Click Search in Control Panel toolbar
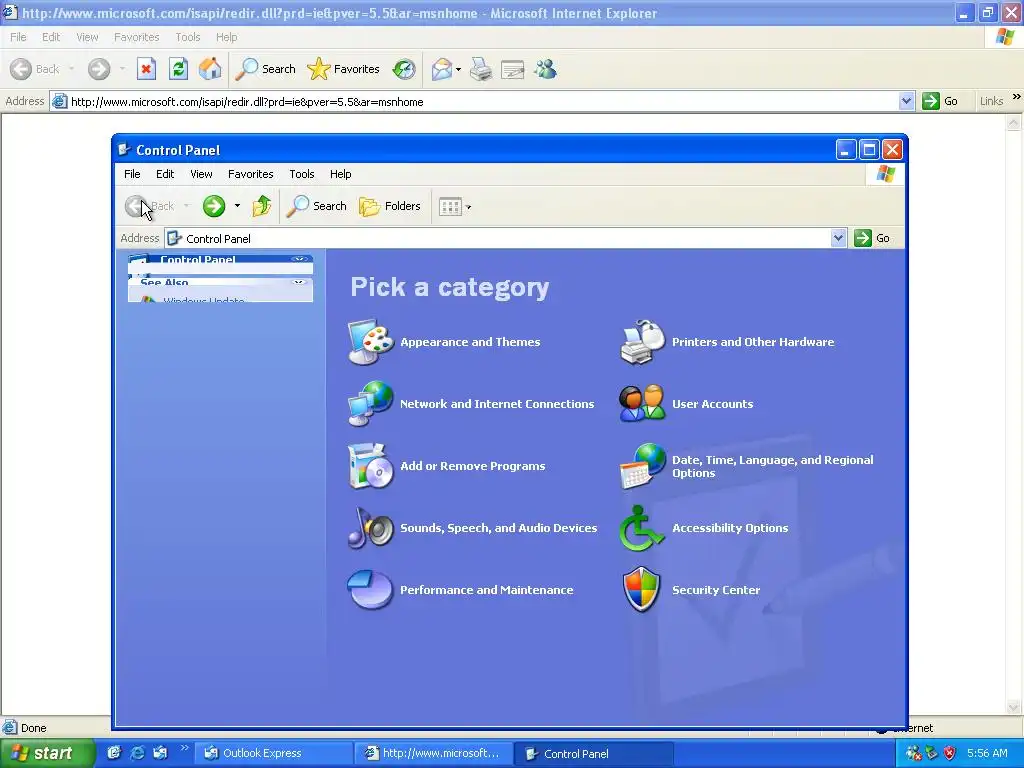Image resolution: width=1024 pixels, height=768 pixels. (x=317, y=206)
